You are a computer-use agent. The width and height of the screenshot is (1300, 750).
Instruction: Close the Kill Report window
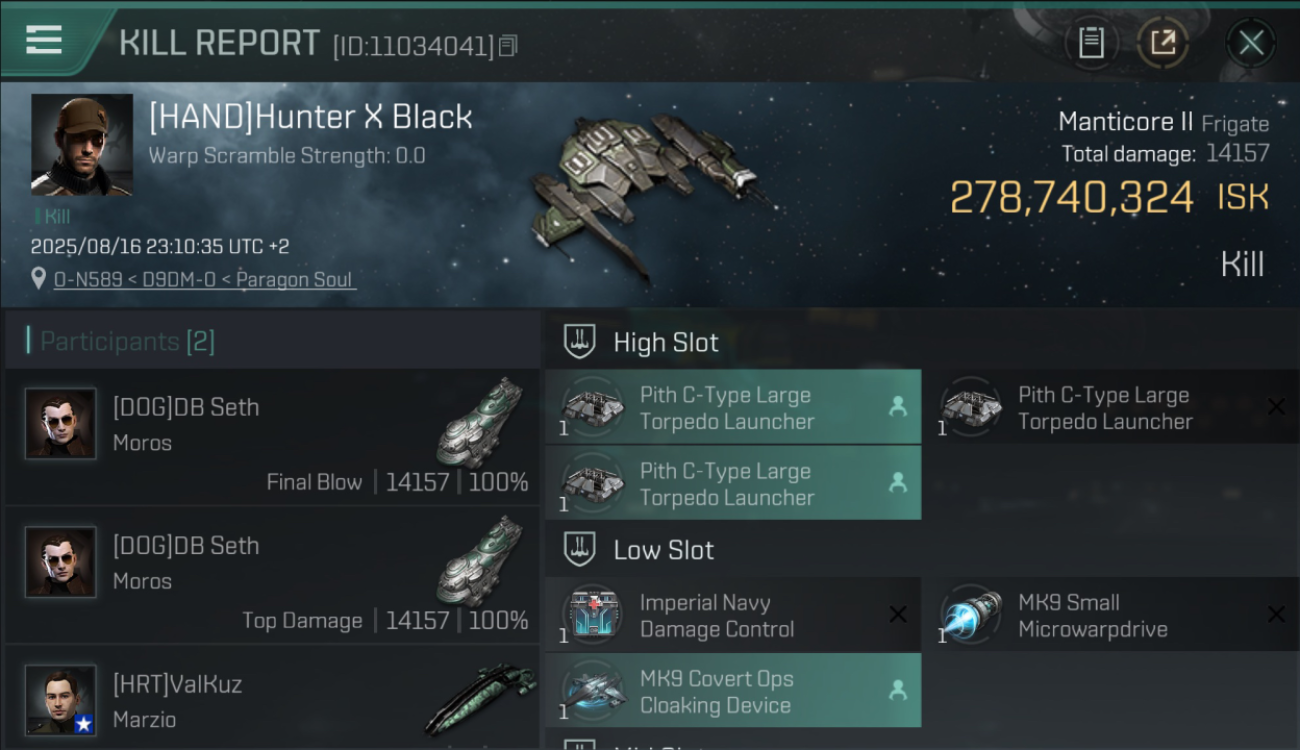pyautogui.click(x=1250, y=43)
